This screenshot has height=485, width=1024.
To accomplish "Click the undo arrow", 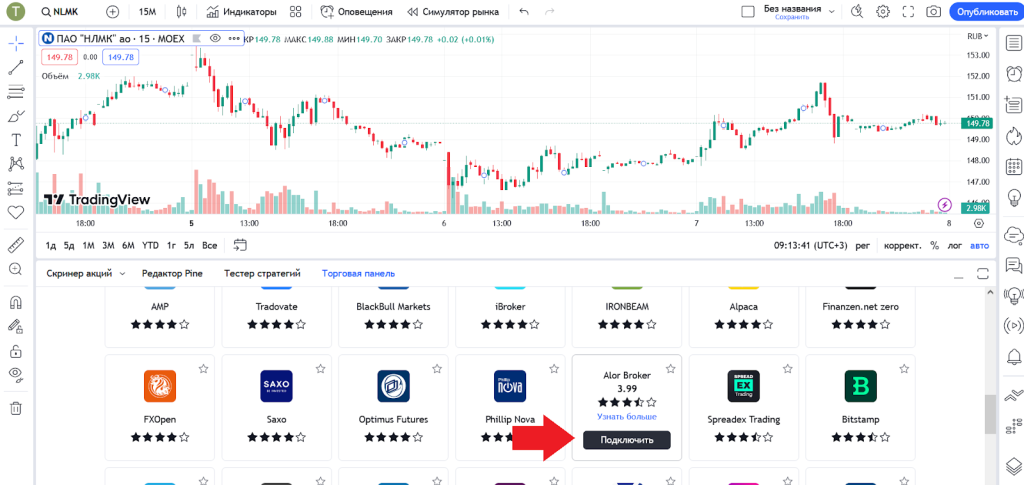I will click(x=524, y=12).
